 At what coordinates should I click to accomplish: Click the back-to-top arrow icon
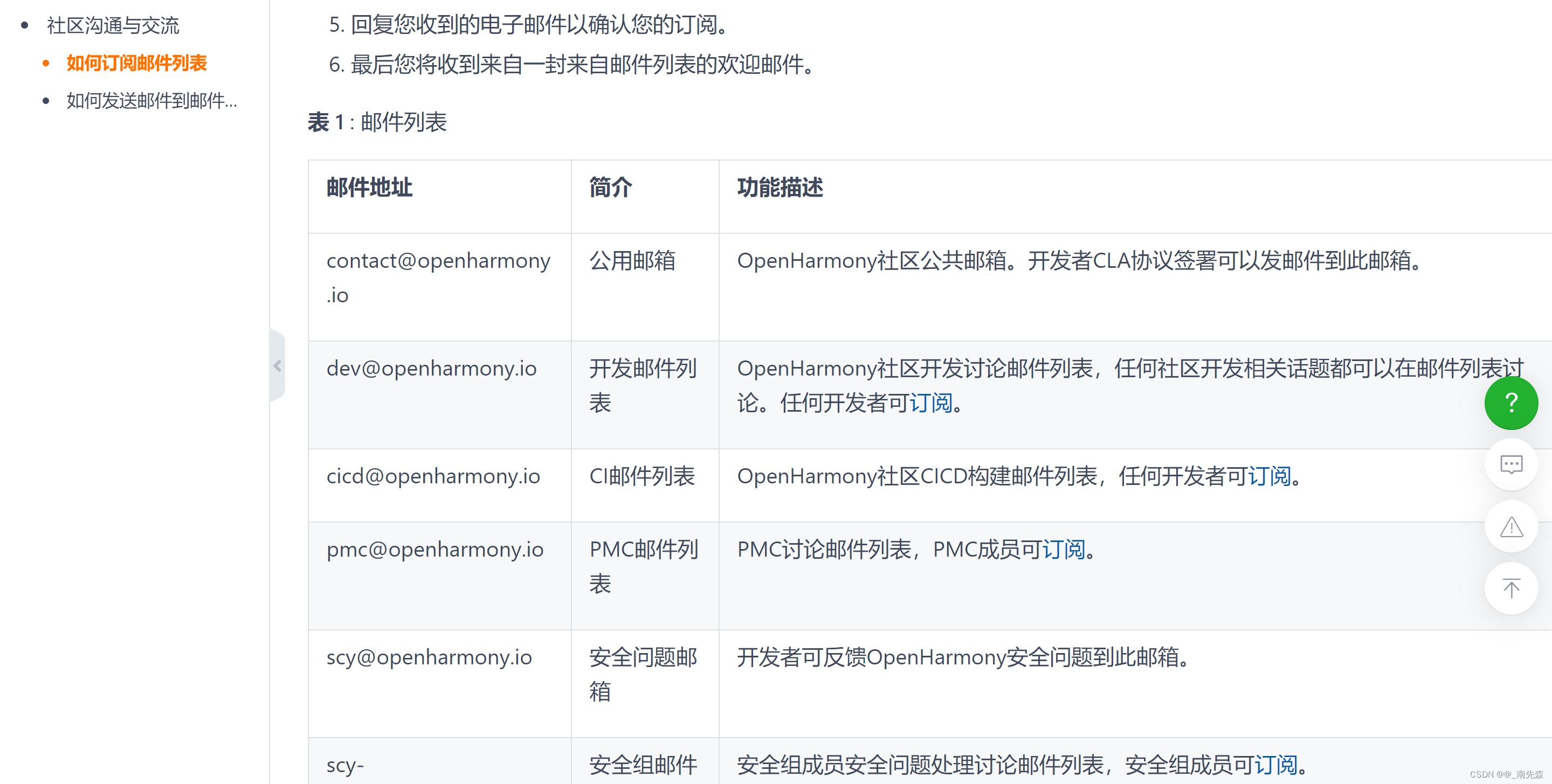point(1510,588)
